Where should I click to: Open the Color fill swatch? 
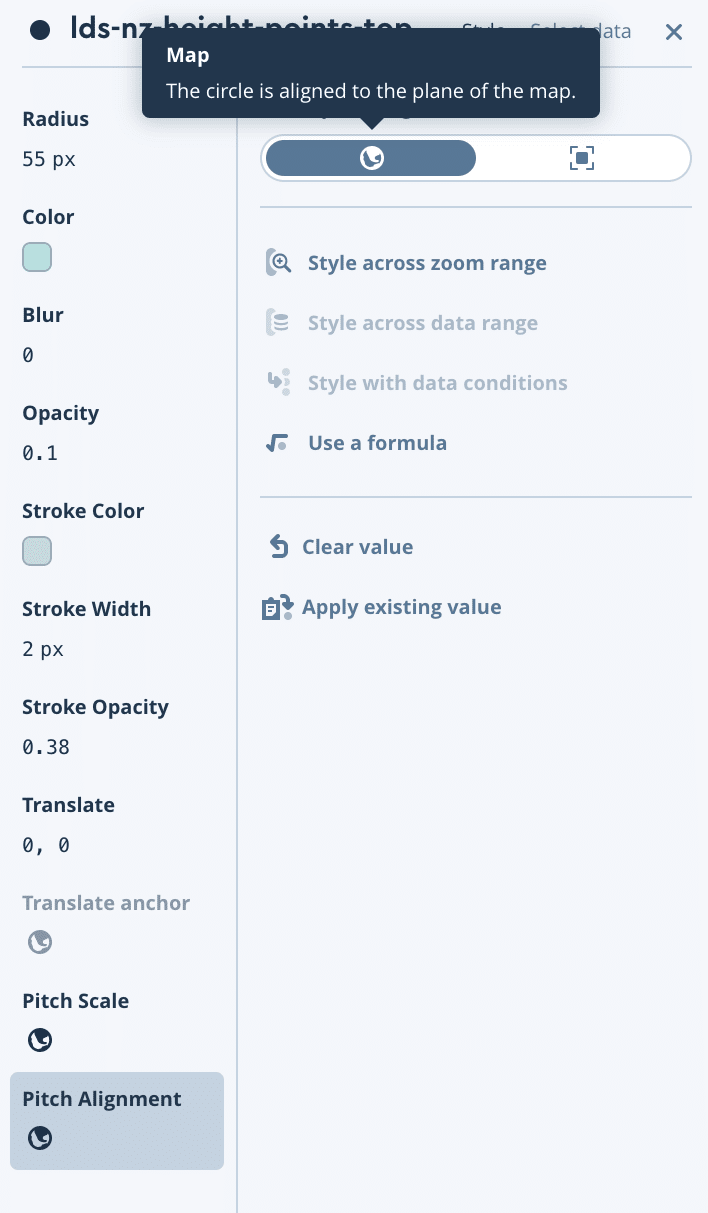[x=37, y=257]
